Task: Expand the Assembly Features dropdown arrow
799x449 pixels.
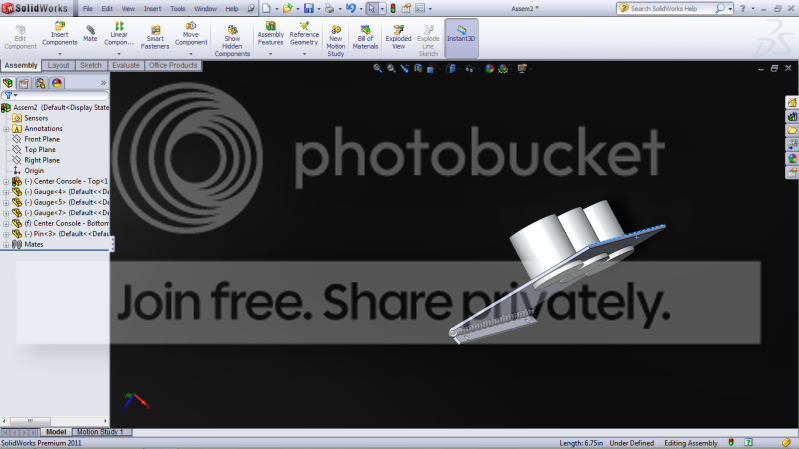Action: click(271, 54)
